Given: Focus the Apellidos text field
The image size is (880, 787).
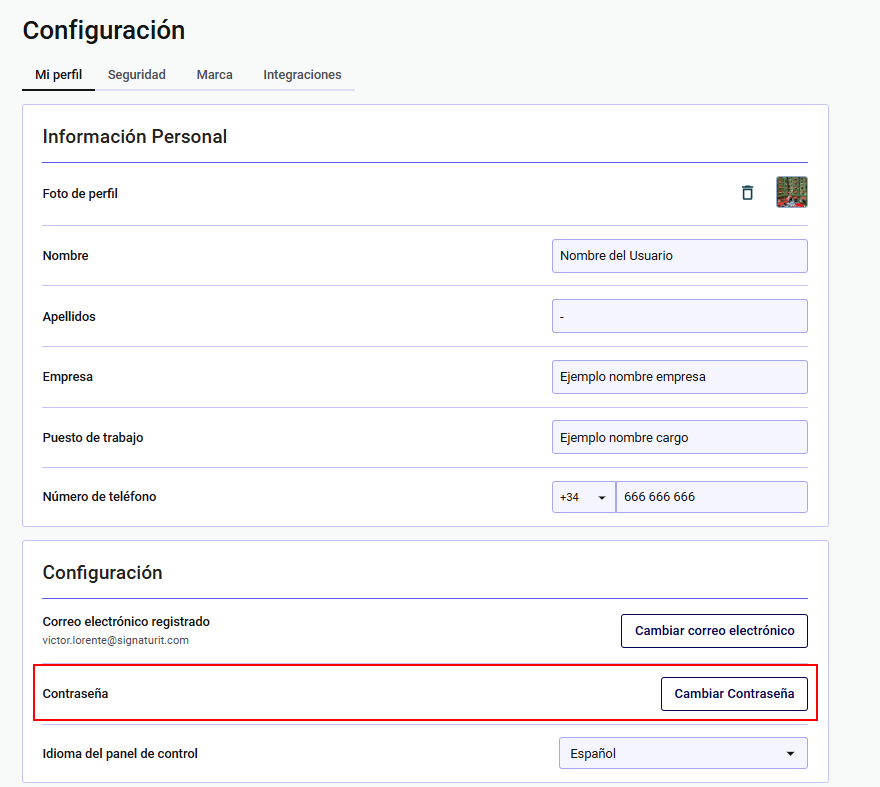Looking at the screenshot, I should (x=679, y=317).
